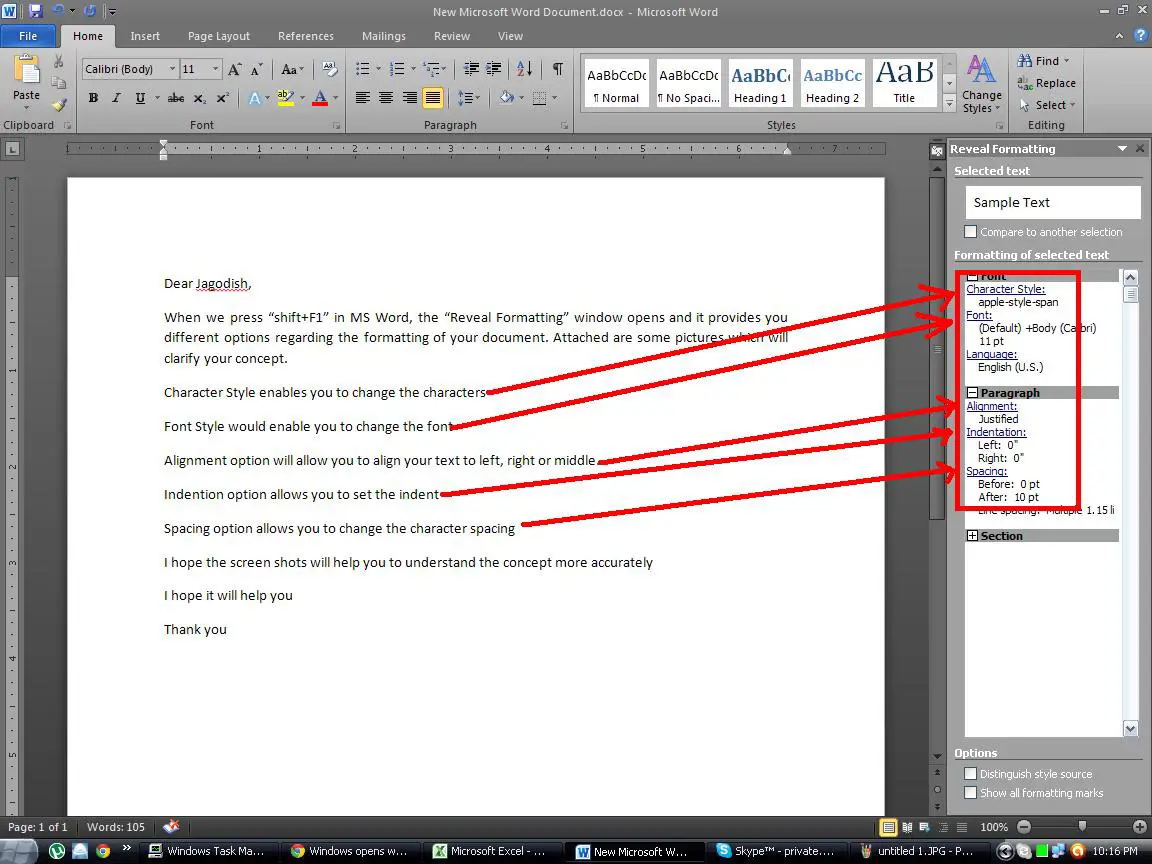The width and height of the screenshot is (1152, 864).
Task: Open the File tab
Action: [x=28, y=36]
